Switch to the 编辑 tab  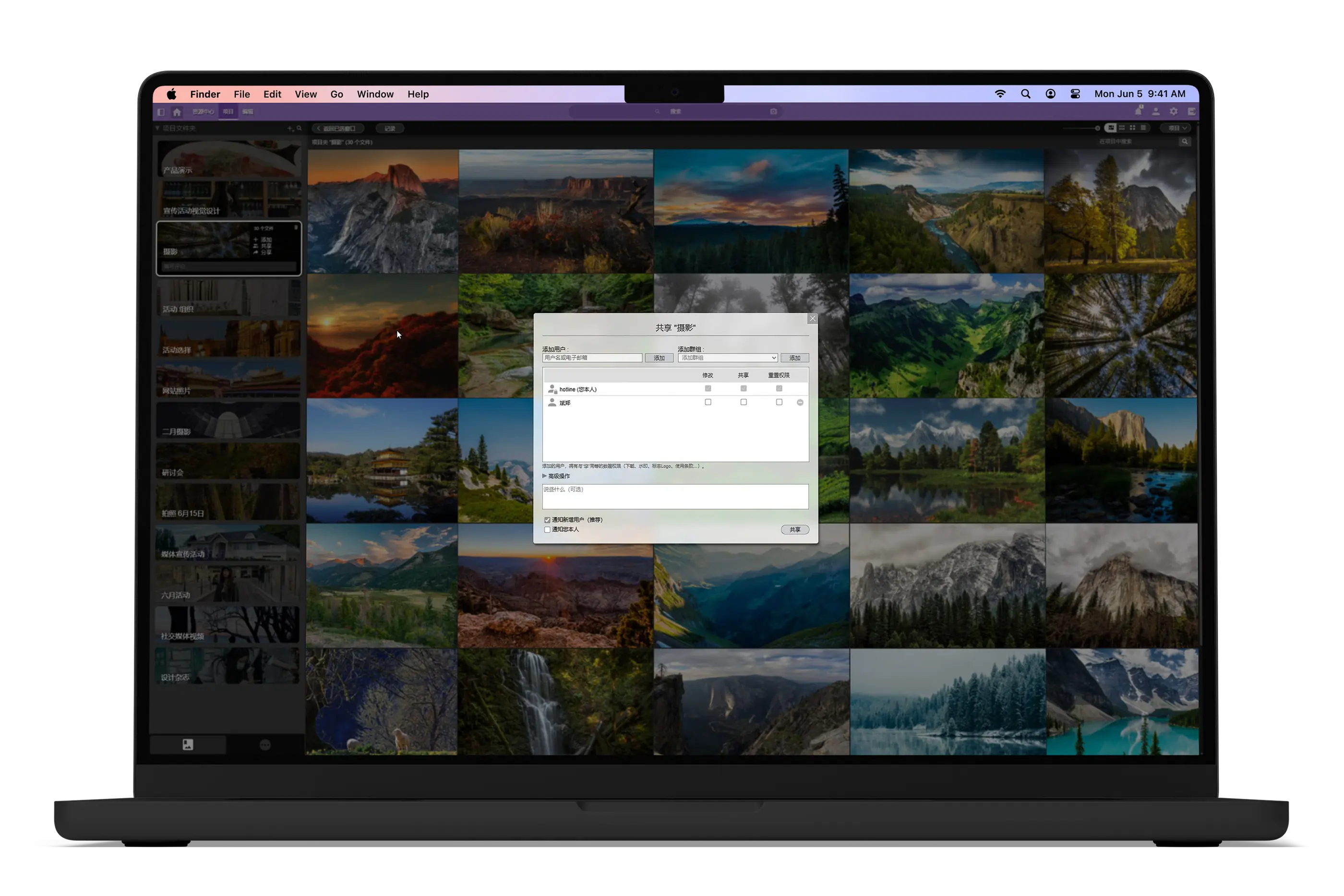(x=247, y=112)
